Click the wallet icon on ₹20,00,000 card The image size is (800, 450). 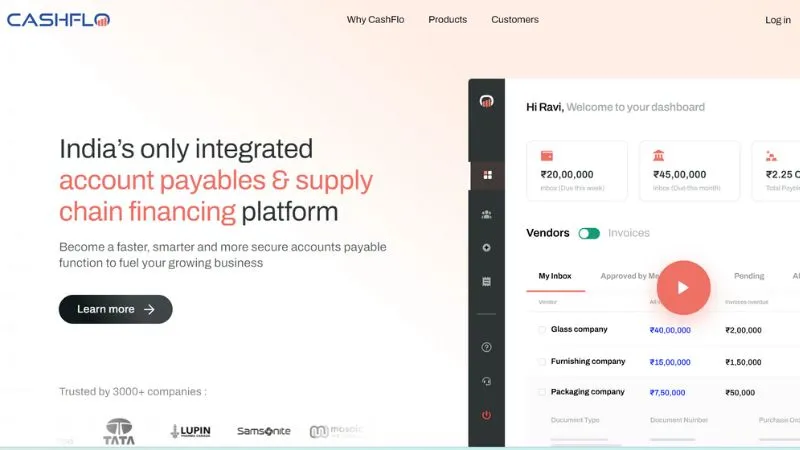546,156
